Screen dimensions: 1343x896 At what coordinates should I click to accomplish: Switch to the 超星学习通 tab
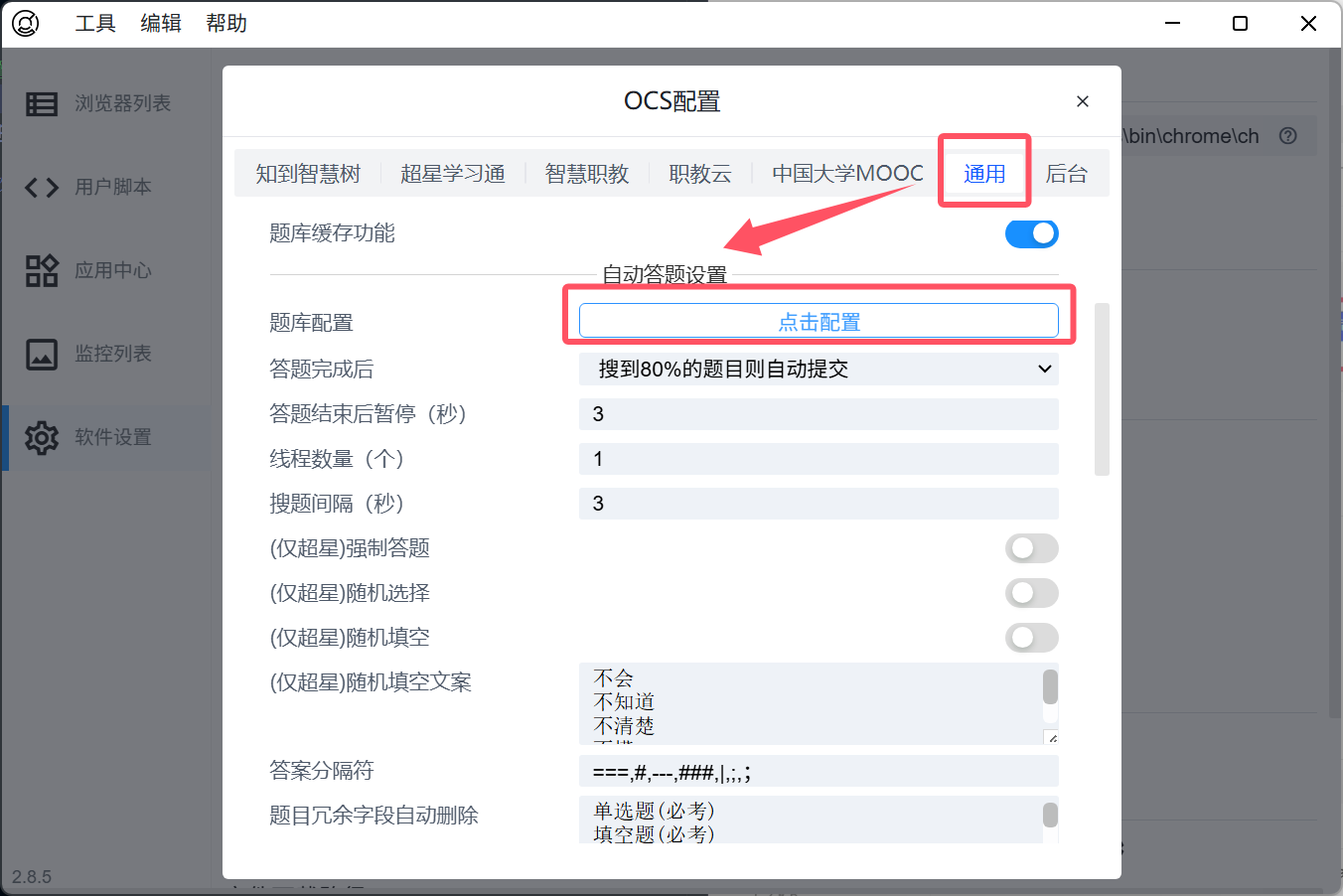point(453,174)
